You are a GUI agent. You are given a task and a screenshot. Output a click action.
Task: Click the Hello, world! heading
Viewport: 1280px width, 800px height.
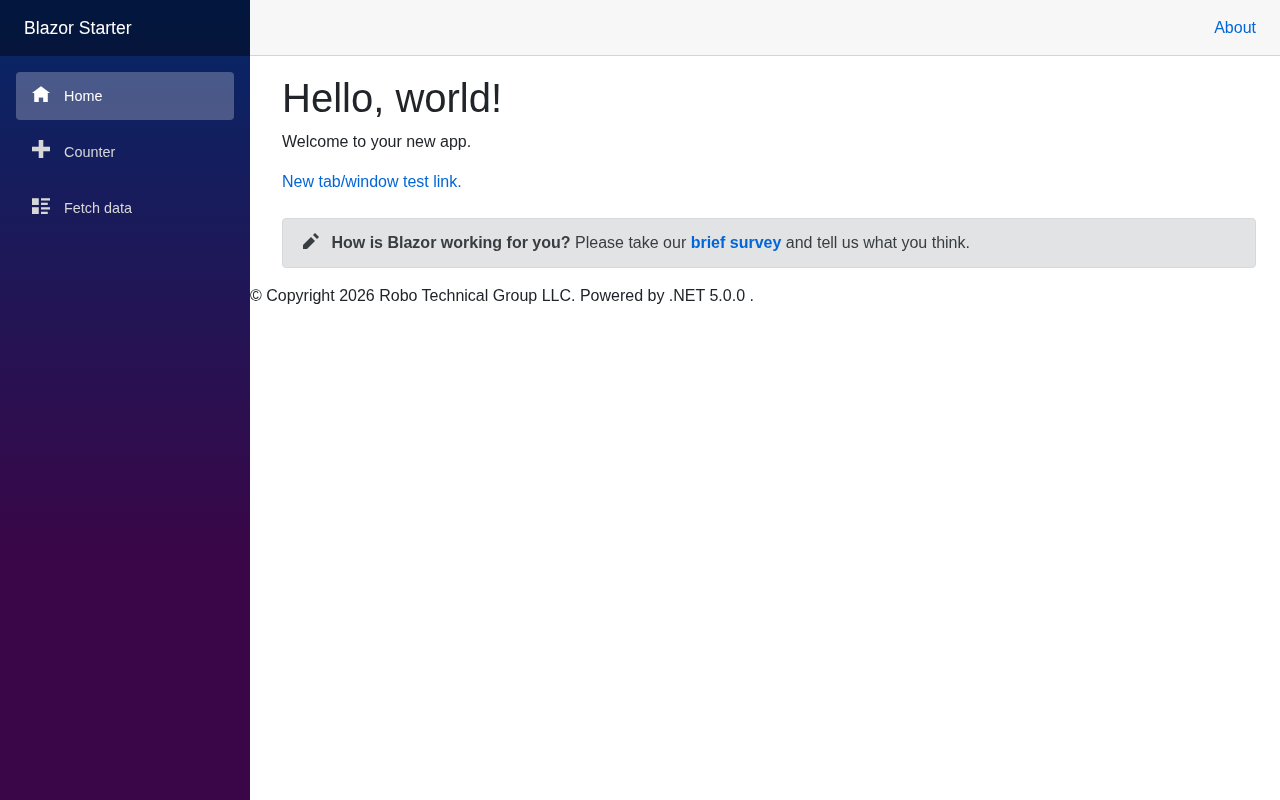point(391,98)
